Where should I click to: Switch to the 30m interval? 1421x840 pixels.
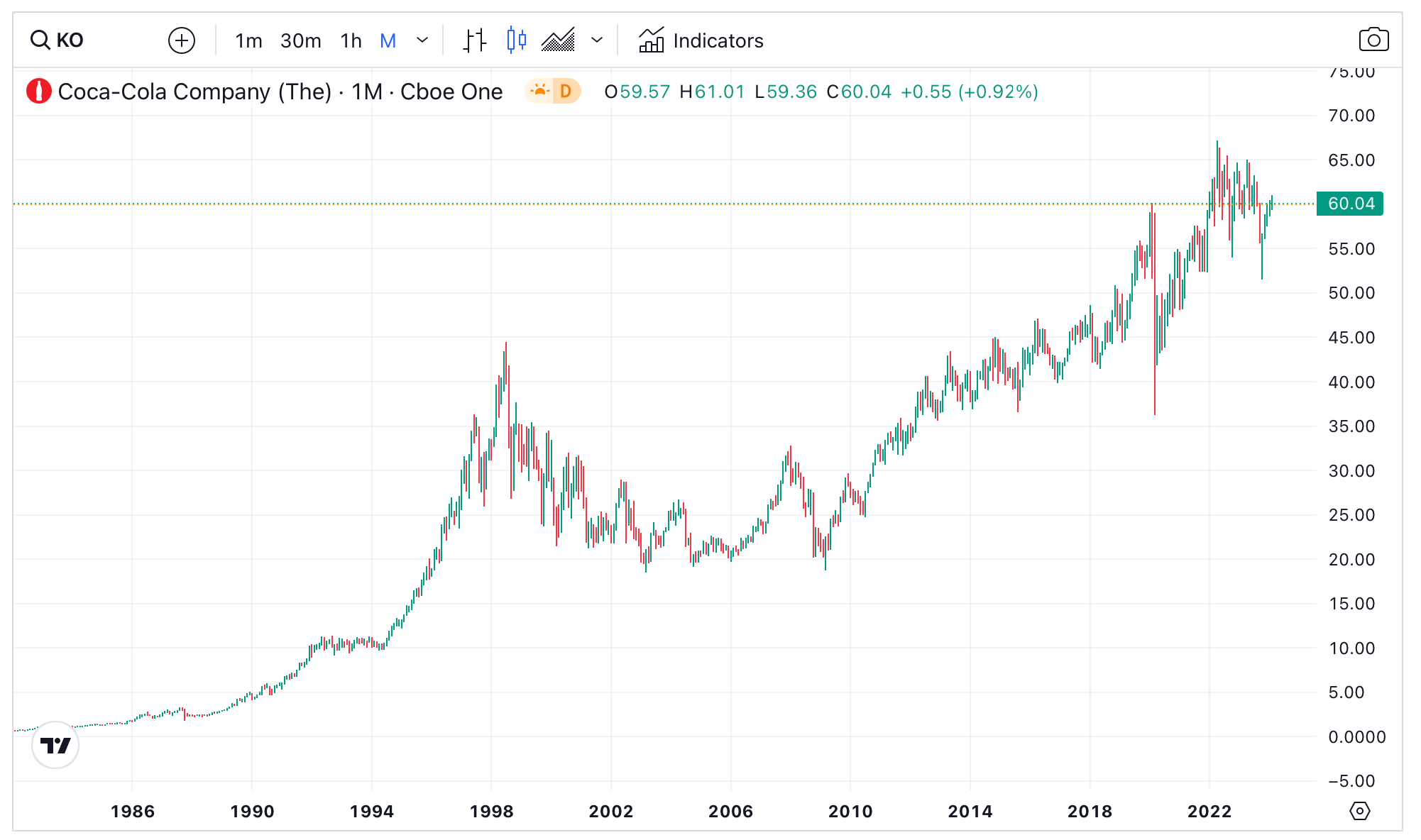pyautogui.click(x=301, y=41)
